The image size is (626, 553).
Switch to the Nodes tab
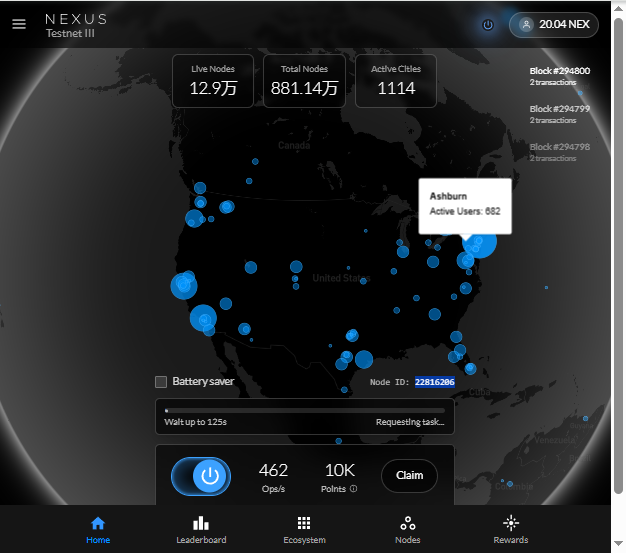408,530
